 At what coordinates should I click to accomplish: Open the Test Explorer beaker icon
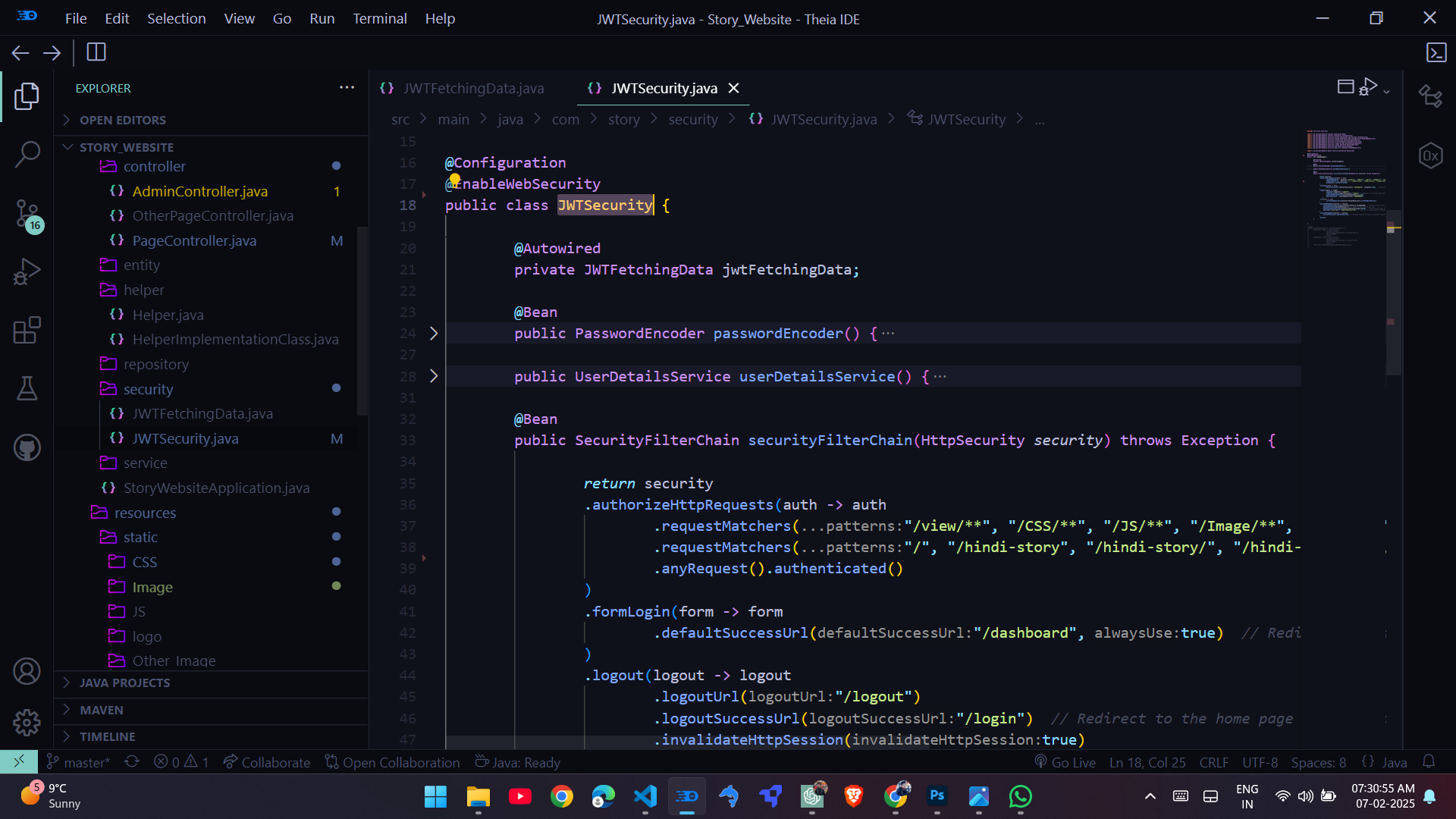tap(27, 389)
